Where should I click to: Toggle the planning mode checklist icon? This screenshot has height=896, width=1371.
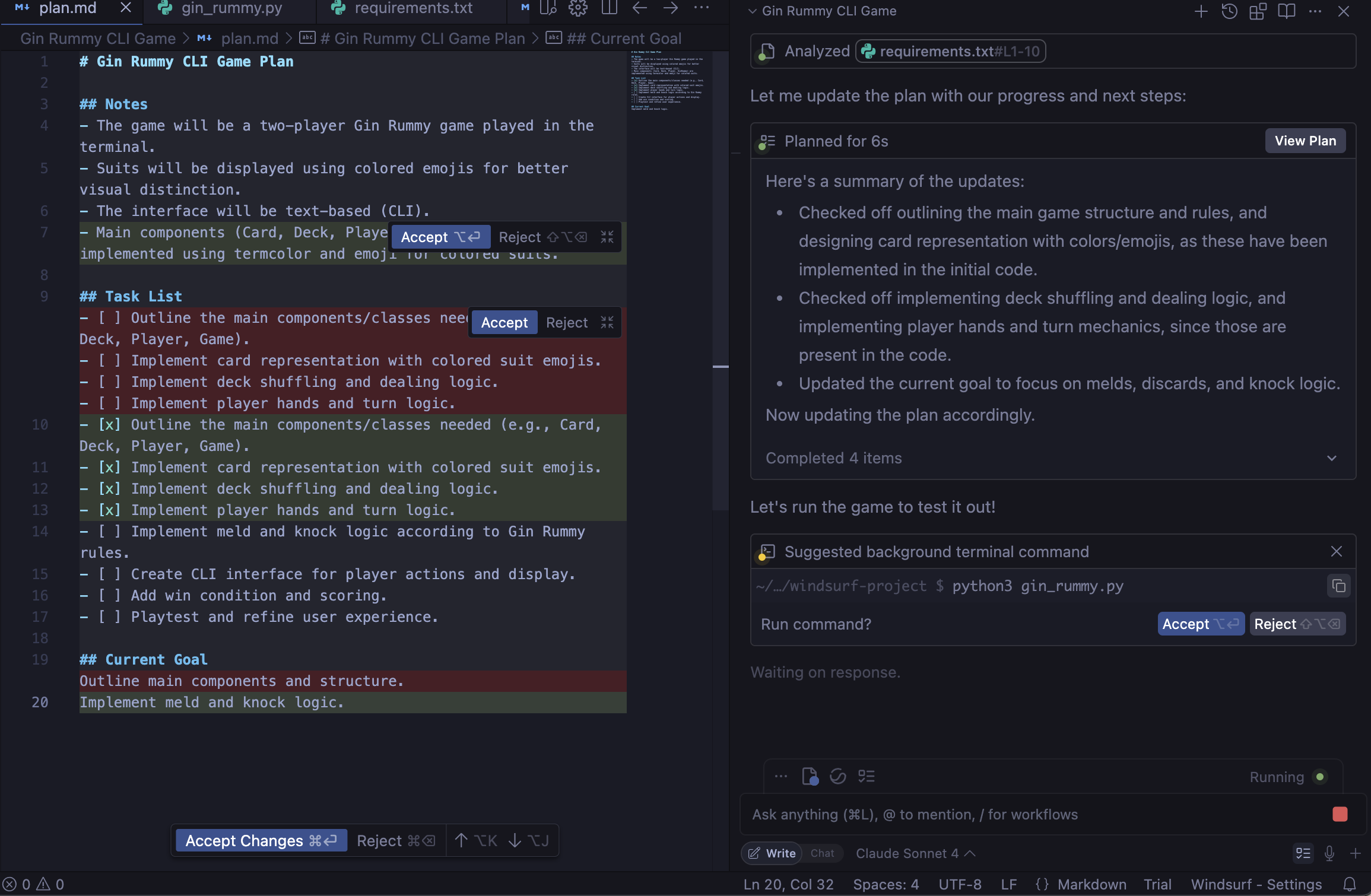(1303, 853)
